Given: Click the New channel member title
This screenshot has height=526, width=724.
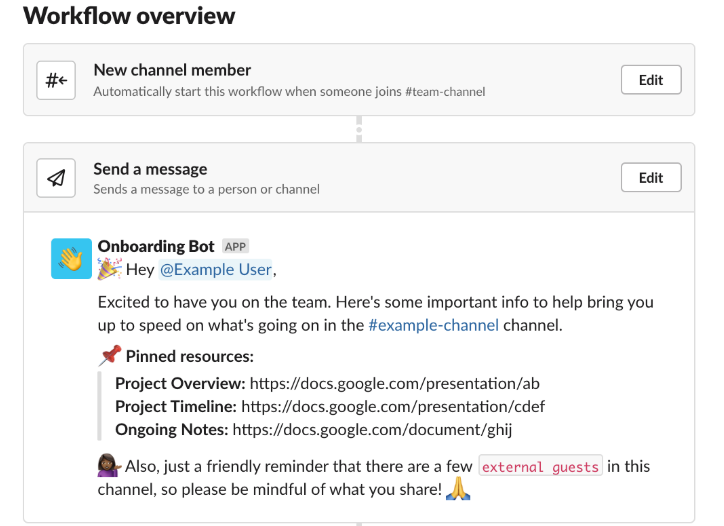Looking at the screenshot, I should click(172, 70).
